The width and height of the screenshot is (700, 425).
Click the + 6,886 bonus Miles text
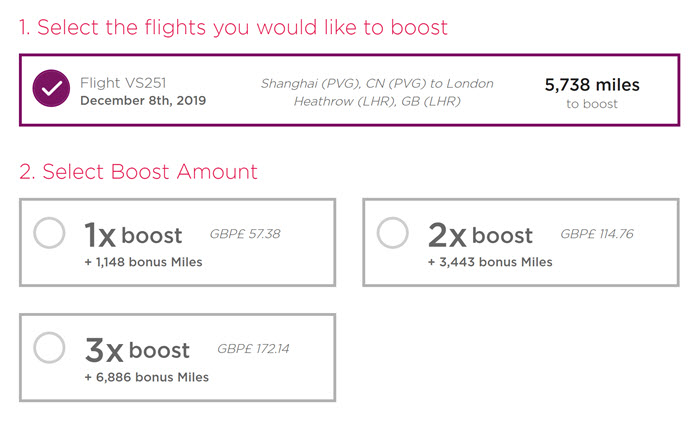[x=146, y=377]
